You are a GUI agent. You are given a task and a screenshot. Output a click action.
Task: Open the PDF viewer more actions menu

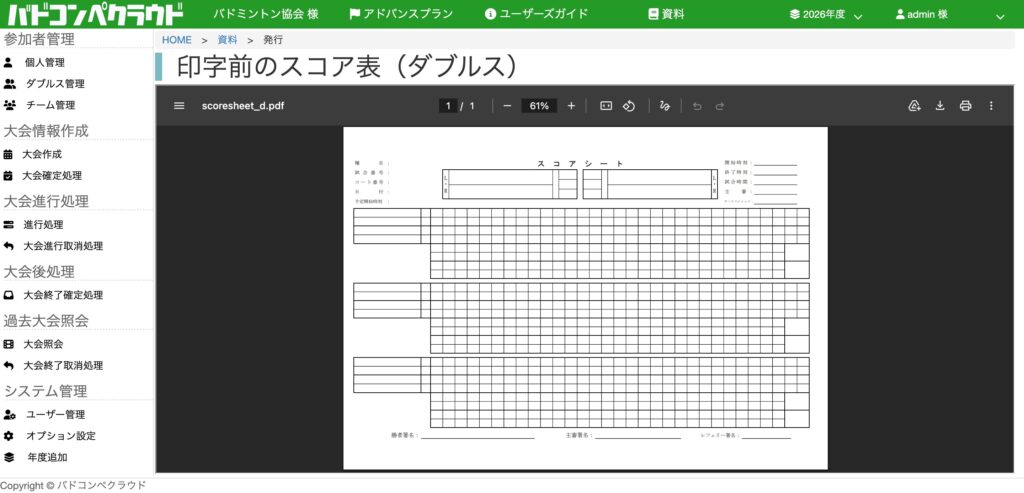[991, 106]
